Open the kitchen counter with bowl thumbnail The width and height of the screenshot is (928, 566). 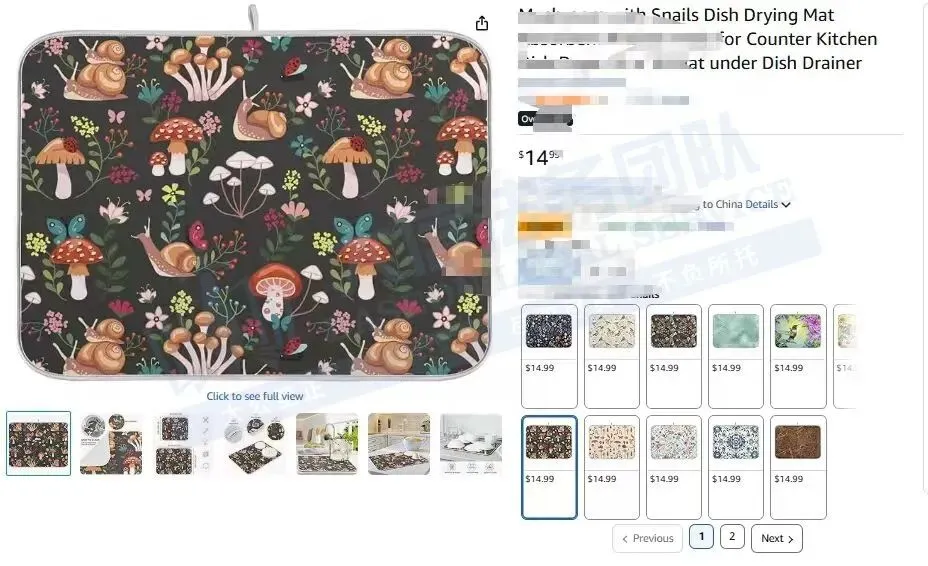(399, 443)
